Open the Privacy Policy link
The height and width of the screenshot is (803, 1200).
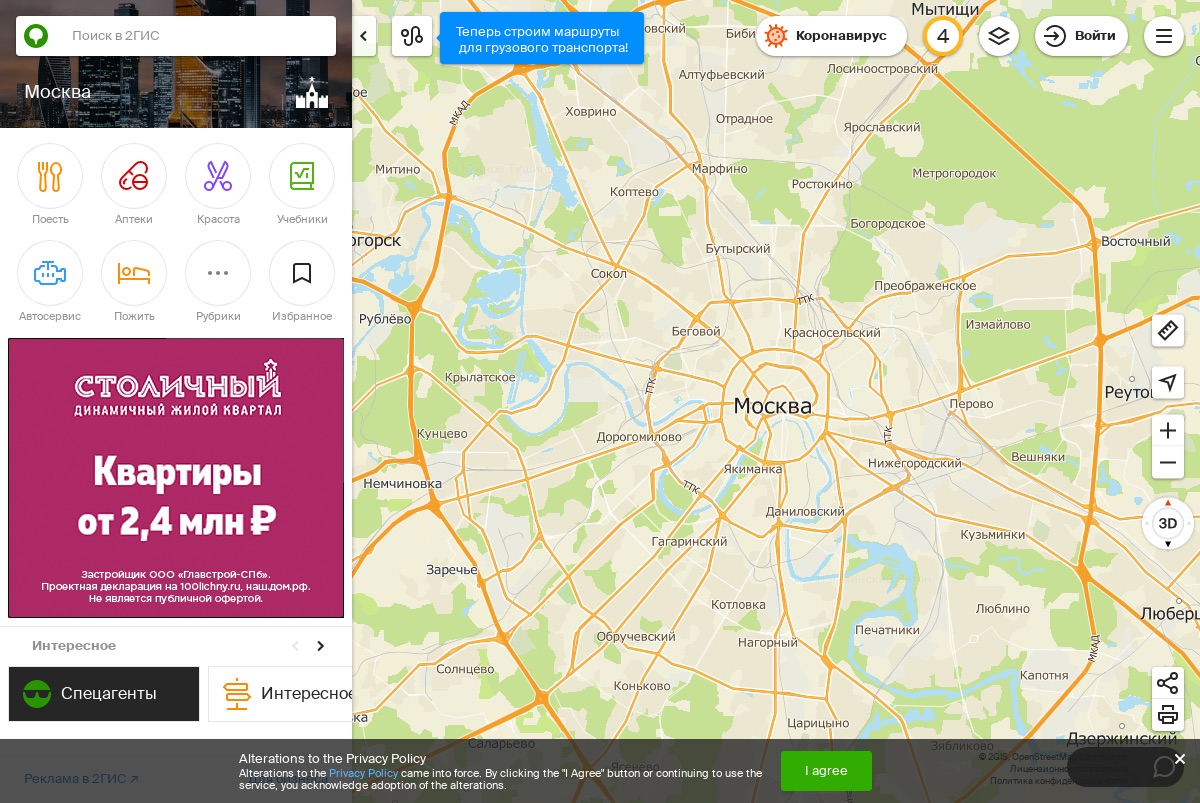pyautogui.click(x=363, y=773)
